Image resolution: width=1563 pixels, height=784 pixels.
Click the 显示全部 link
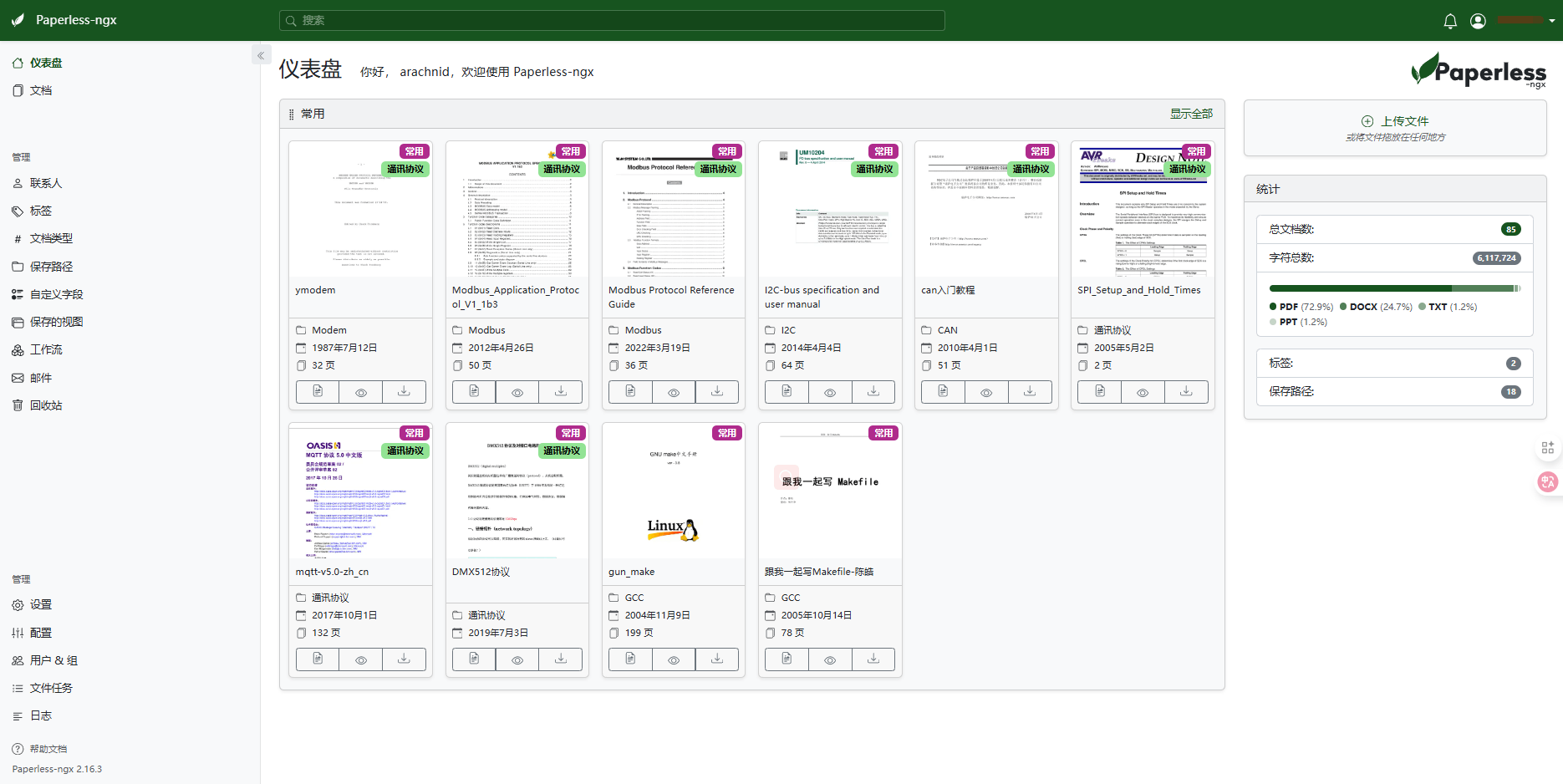pyautogui.click(x=1191, y=114)
